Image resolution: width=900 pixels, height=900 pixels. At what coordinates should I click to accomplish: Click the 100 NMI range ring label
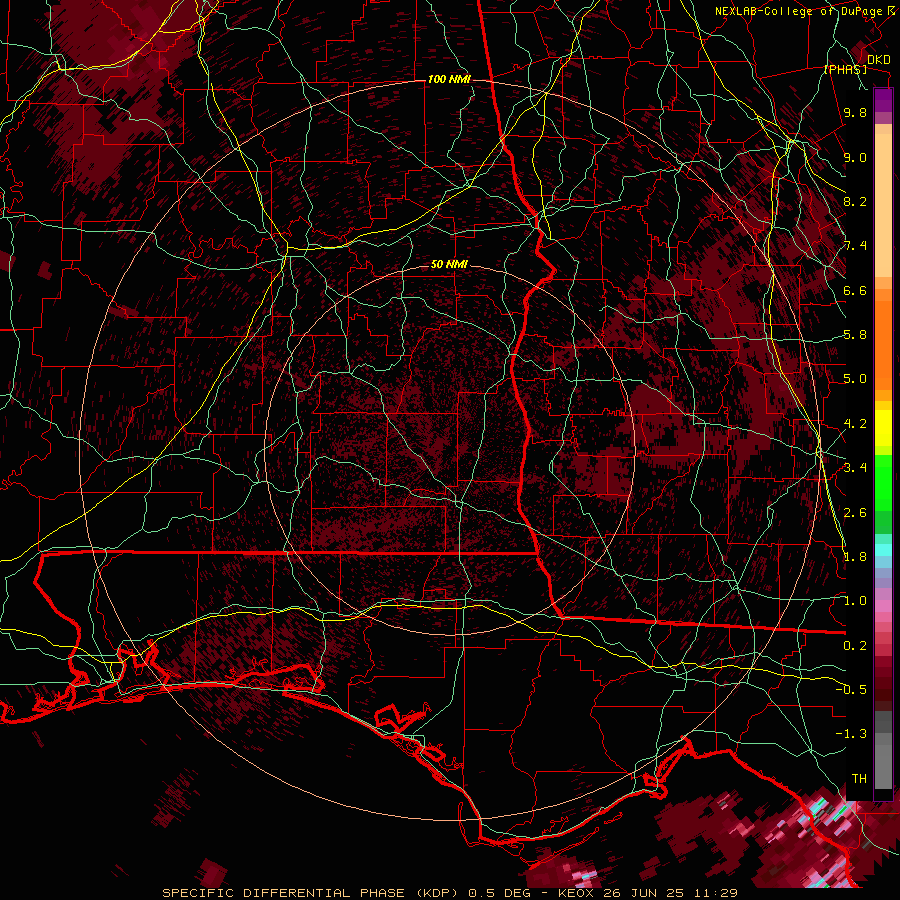[x=449, y=79]
